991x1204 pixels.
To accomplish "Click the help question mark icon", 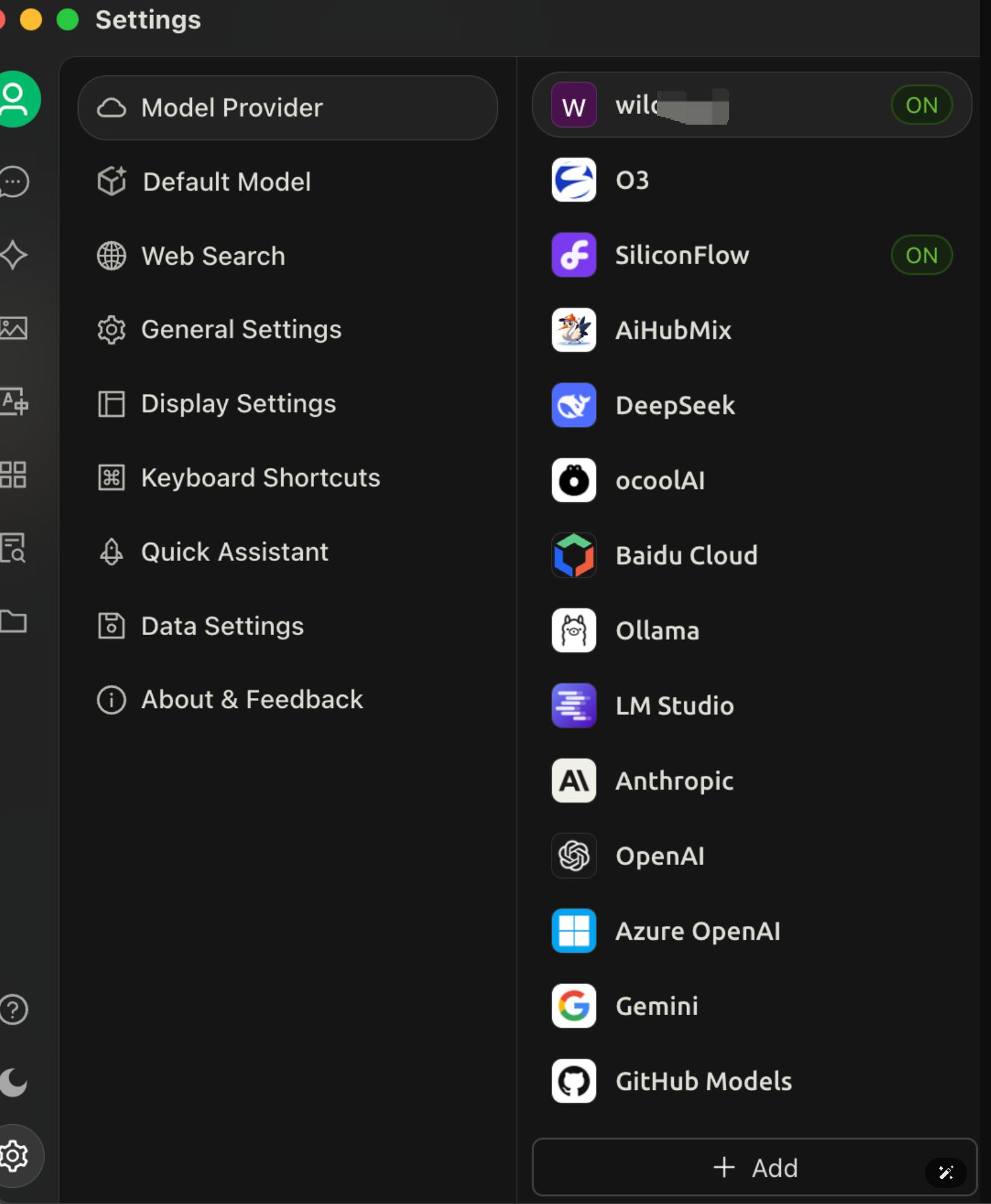I will pyautogui.click(x=14, y=1009).
